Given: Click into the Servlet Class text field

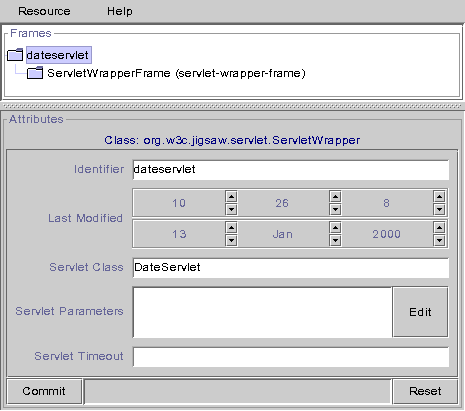Looking at the screenshot, I should tap(291, 268).
